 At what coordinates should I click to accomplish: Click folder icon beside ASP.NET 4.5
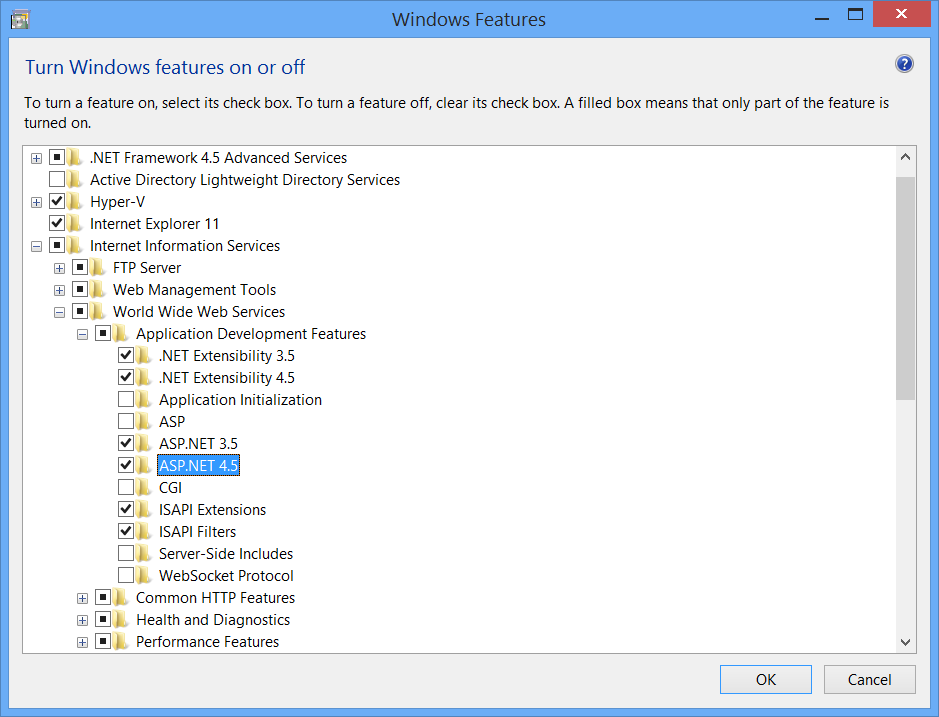pos(144,465)
